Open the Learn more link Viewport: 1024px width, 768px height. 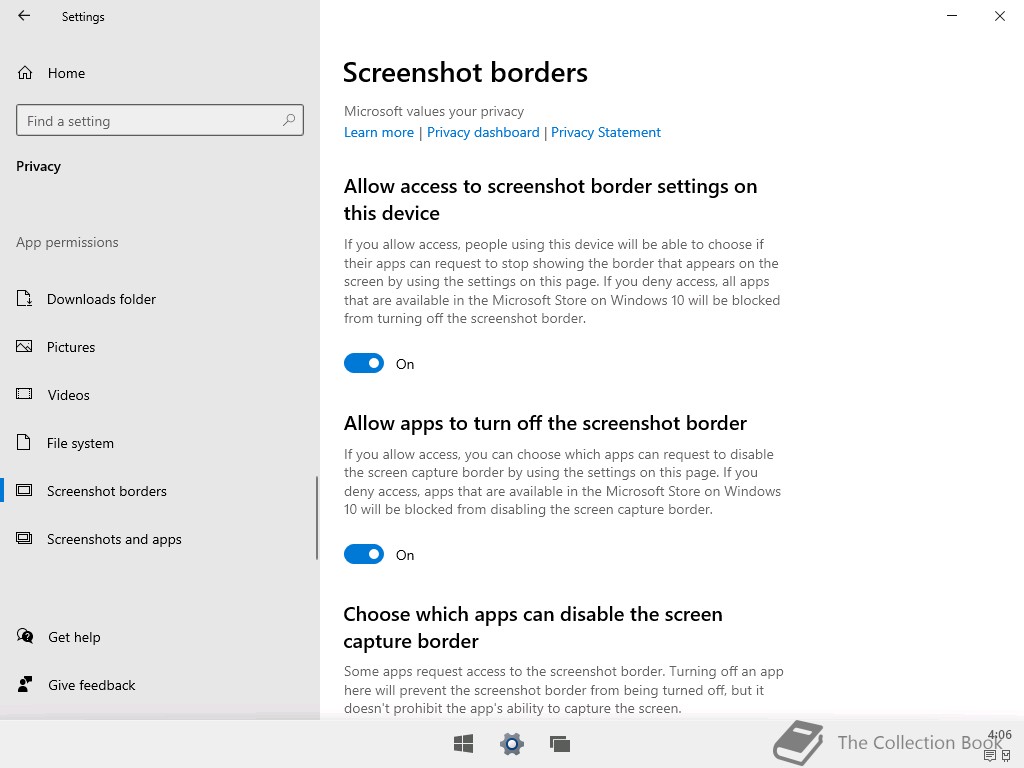tap(379, 133)
